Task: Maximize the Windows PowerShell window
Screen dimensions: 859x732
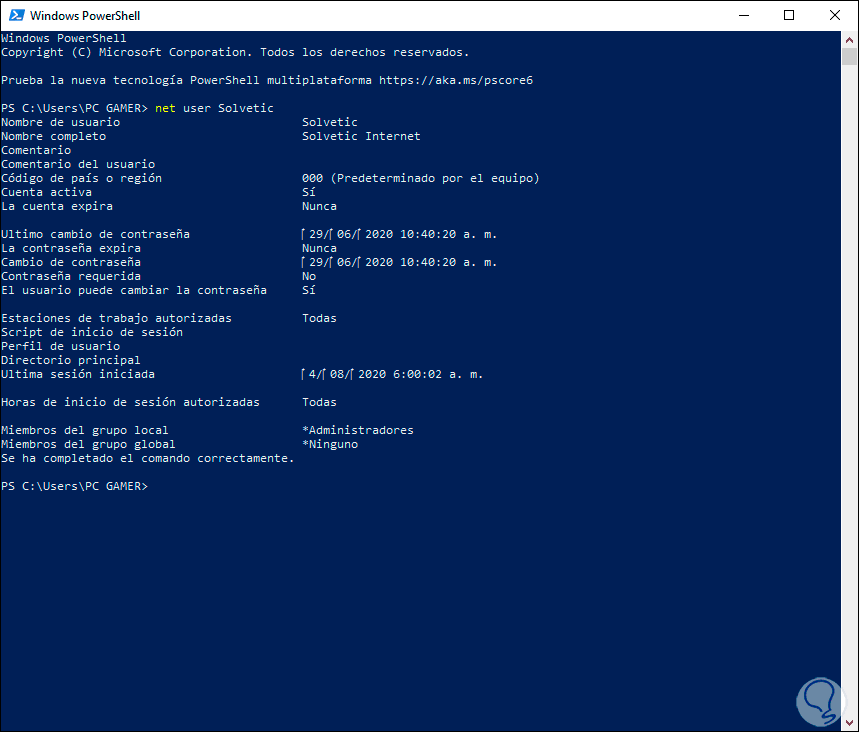Action: pos(789,15)
